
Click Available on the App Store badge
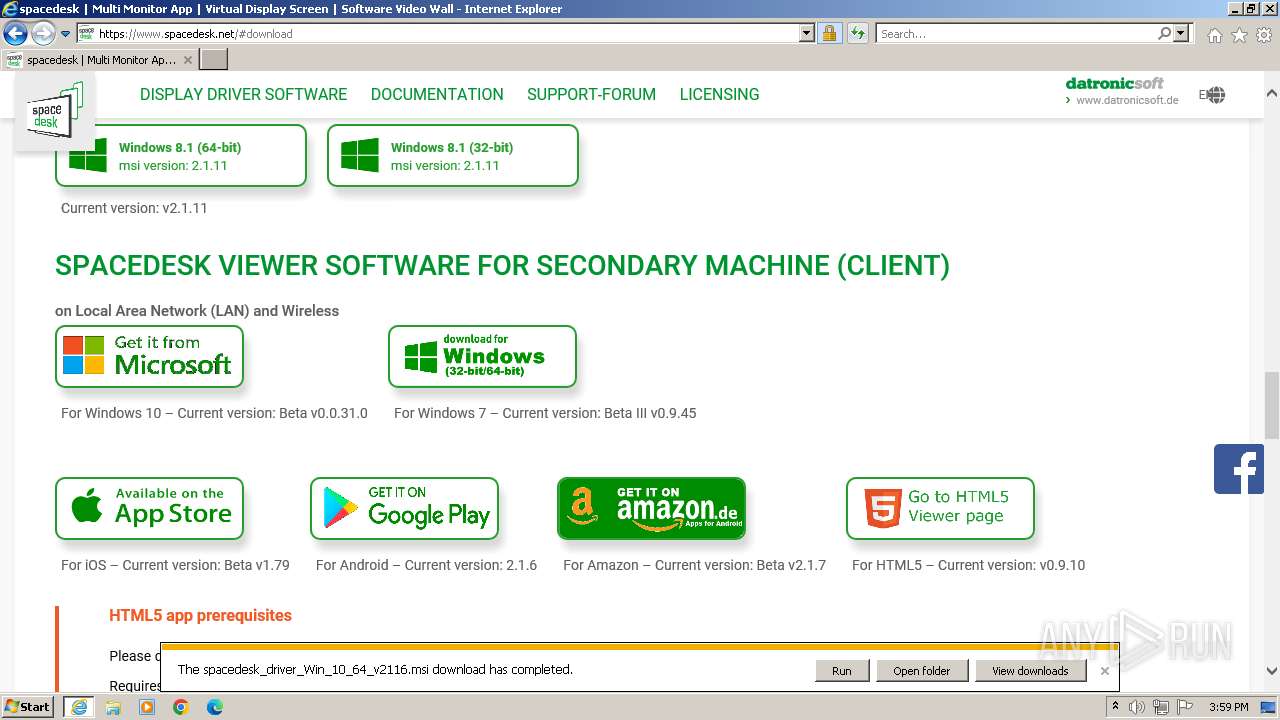point(149,508)
